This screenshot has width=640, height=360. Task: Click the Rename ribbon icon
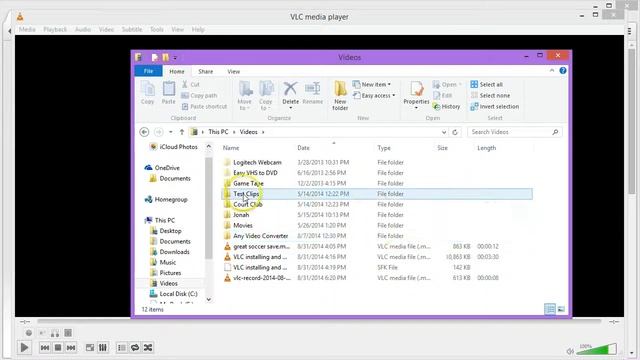pyautogui.click(x=313, y=93)
